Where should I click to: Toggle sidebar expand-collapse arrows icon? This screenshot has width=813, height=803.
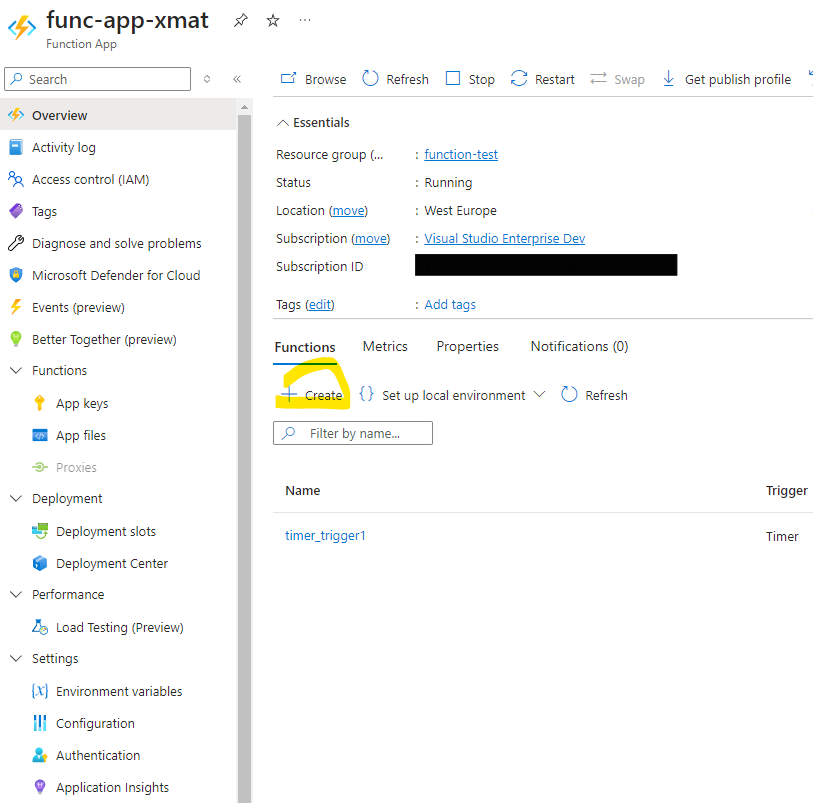click(207, 79)
